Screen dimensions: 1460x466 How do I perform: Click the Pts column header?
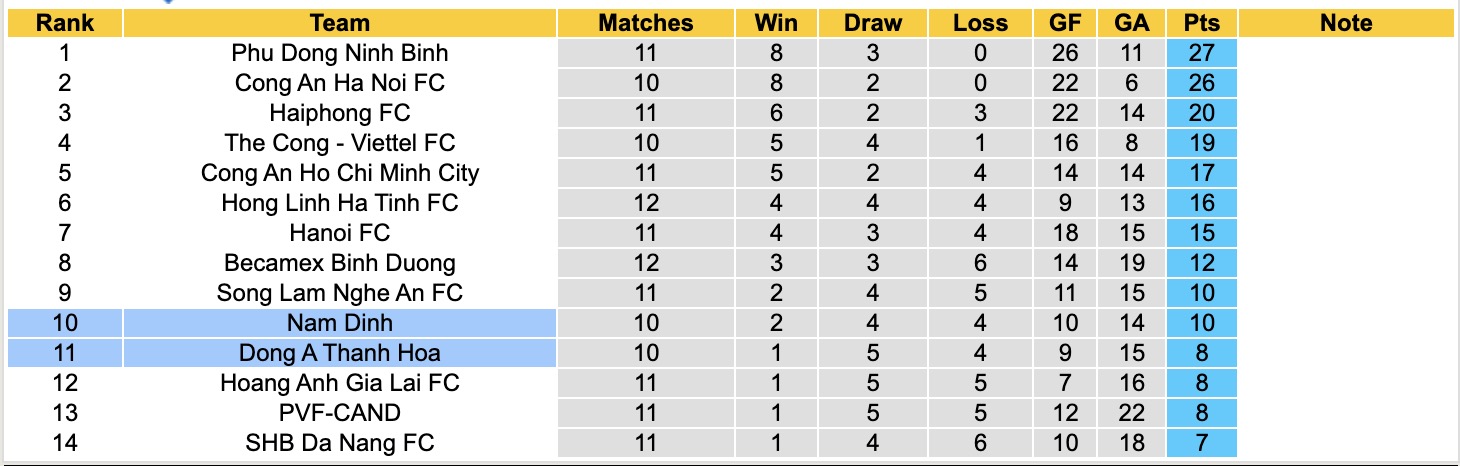click(x=1201, y=23)
